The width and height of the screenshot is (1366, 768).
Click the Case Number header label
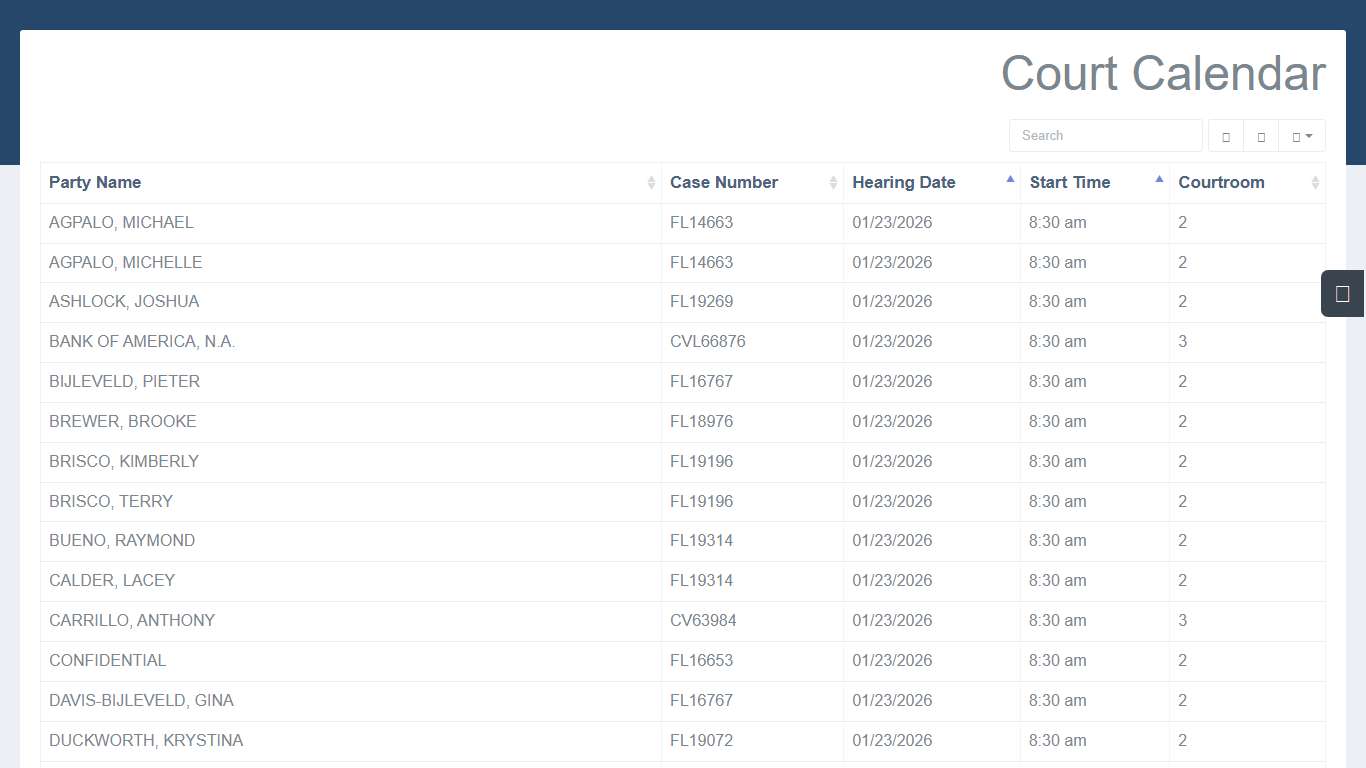[724, 183]
